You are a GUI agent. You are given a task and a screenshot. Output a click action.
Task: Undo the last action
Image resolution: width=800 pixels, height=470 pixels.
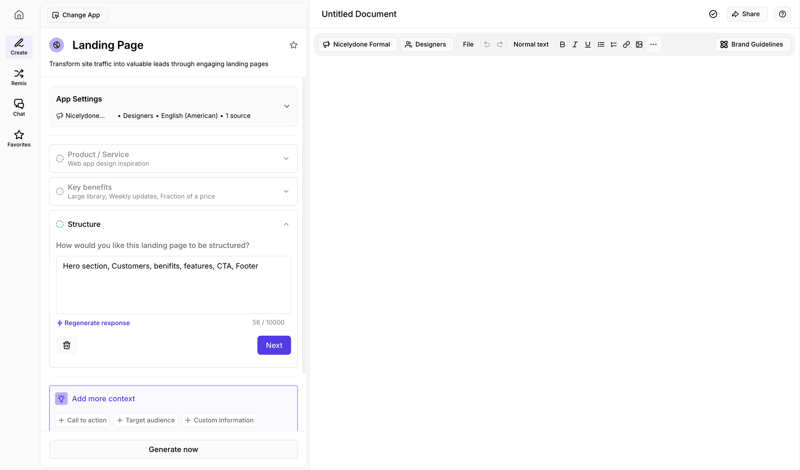point(487,44)
